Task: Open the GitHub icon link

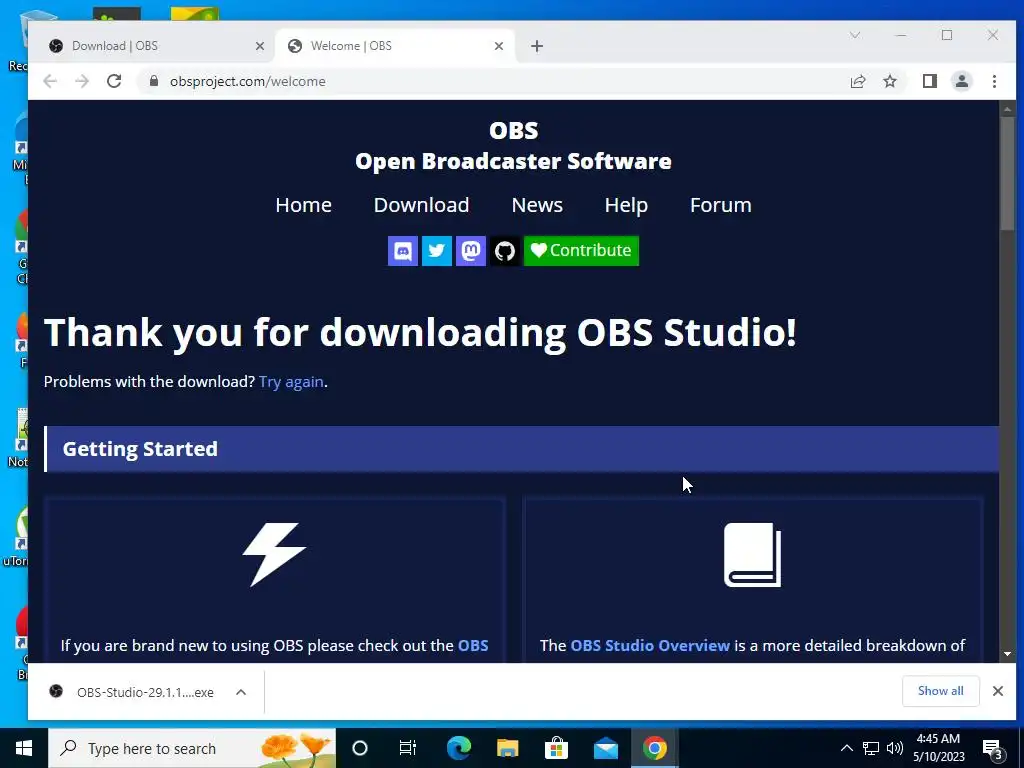Action: pos(505,251)
